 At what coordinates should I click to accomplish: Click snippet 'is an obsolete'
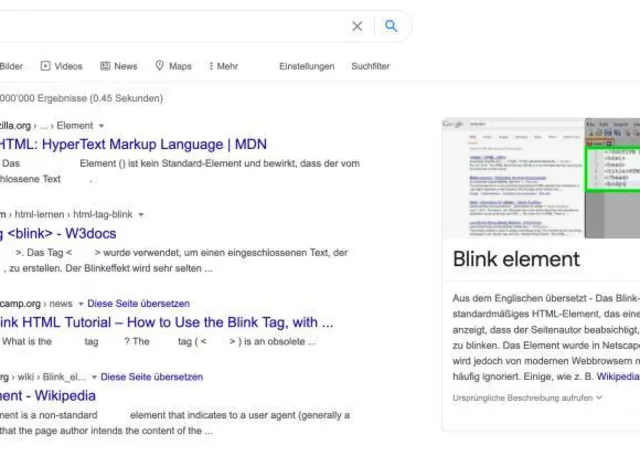[x=274, y=342]
